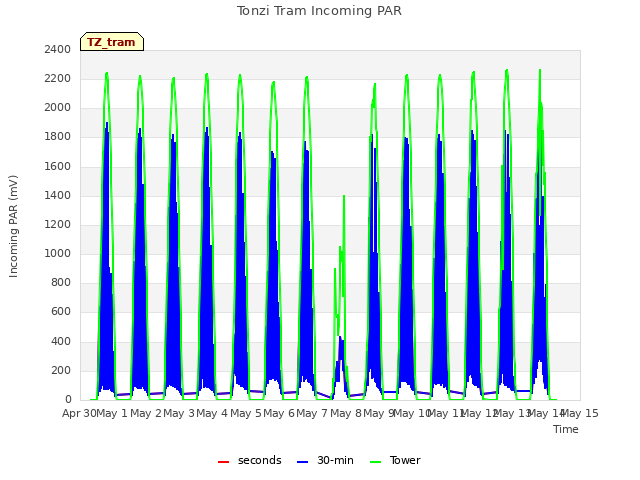Click the May 3 x-axis label

pos(179,413)
